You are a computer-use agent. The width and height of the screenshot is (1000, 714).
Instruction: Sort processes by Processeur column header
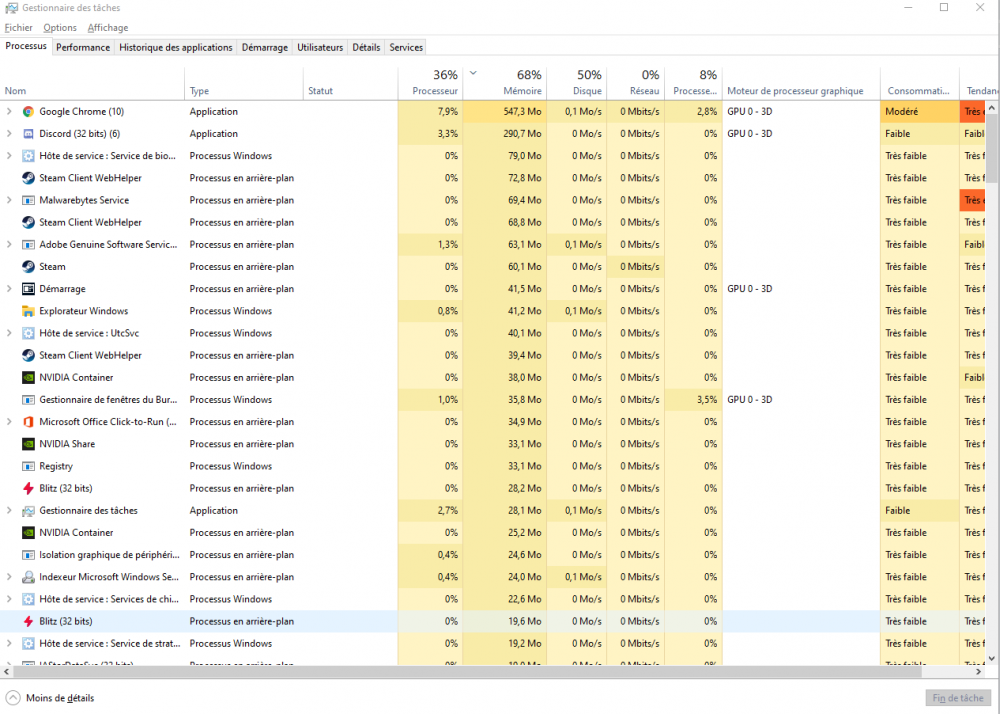[x=435, y=91]
